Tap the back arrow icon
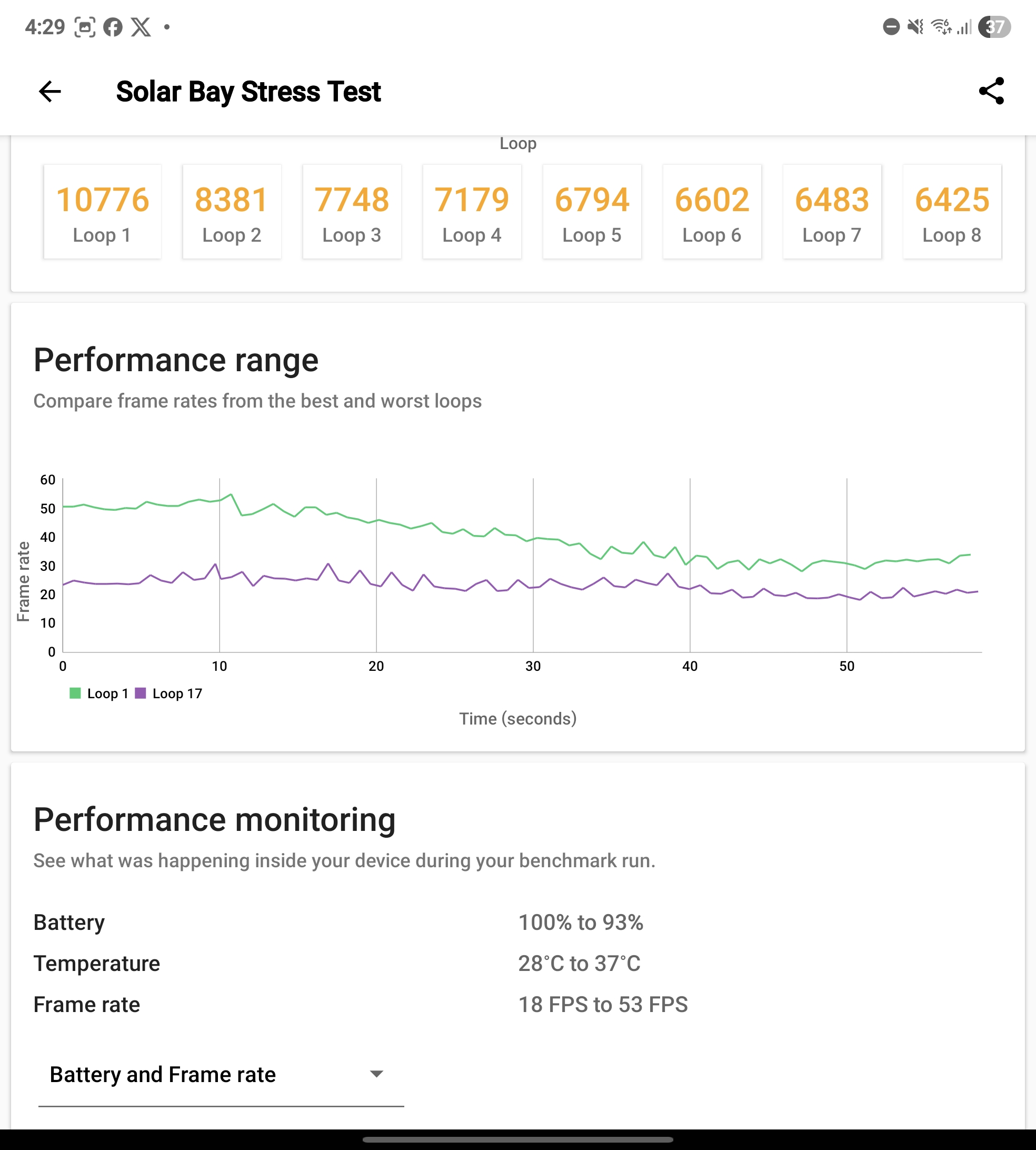 pyautogui.click(x=49, y=91)
